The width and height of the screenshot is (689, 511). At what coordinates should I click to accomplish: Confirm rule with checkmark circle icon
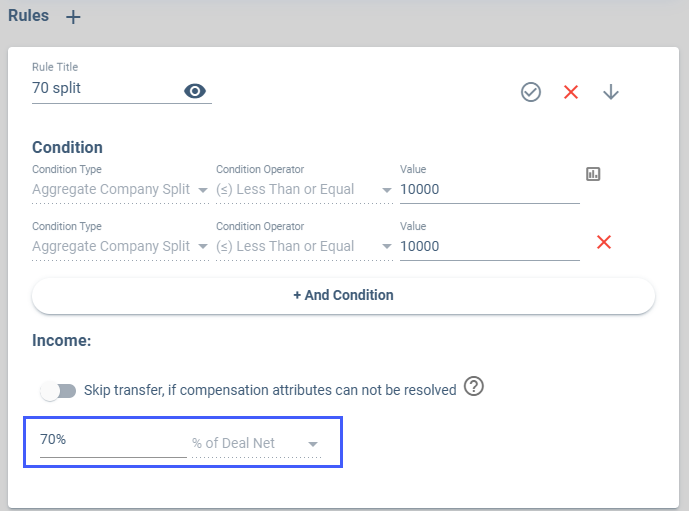point(531,92)
